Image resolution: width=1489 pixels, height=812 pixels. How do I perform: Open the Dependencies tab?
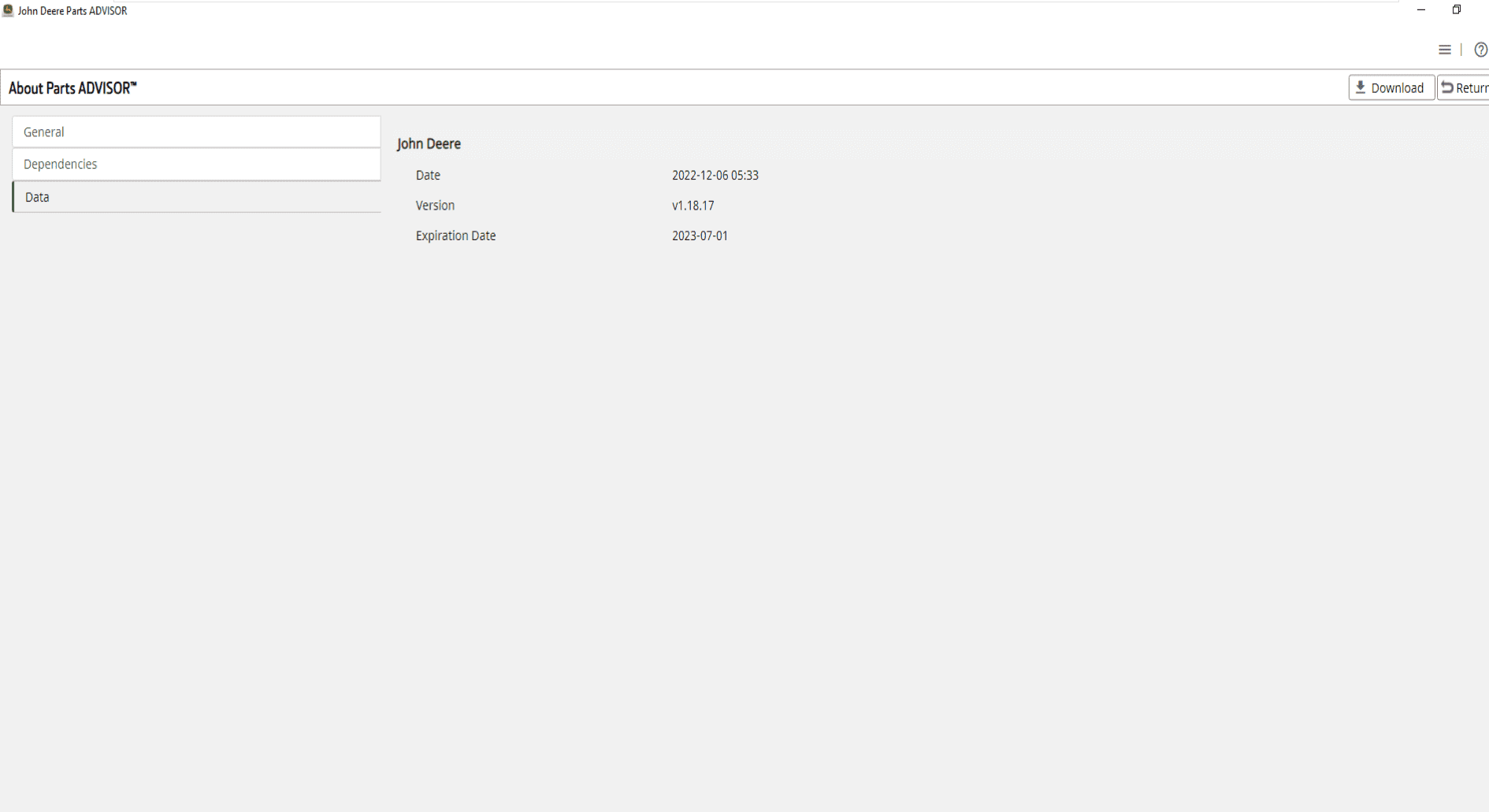(x=196, y=164)
